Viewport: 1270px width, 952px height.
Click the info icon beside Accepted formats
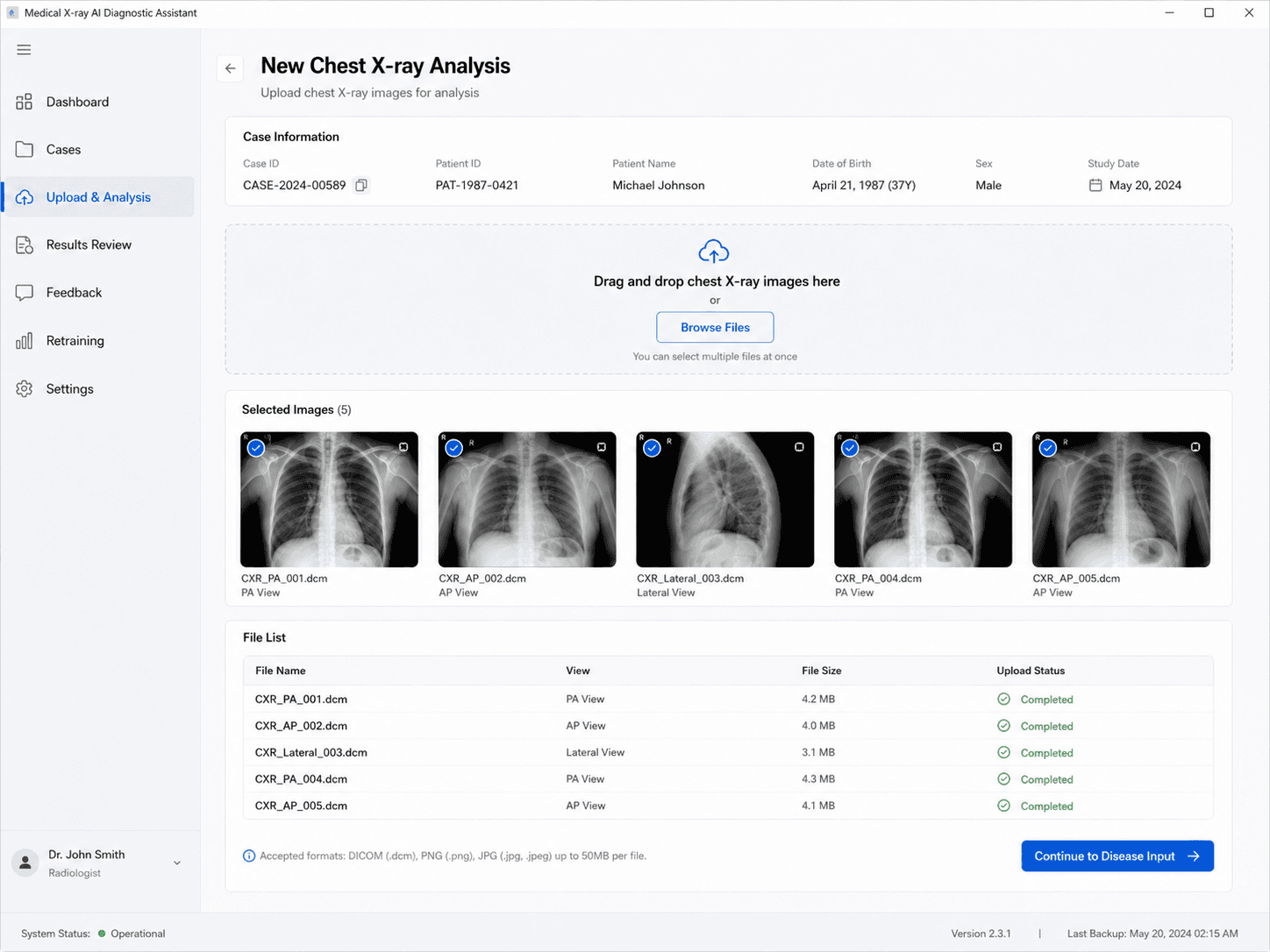[249, 856]
